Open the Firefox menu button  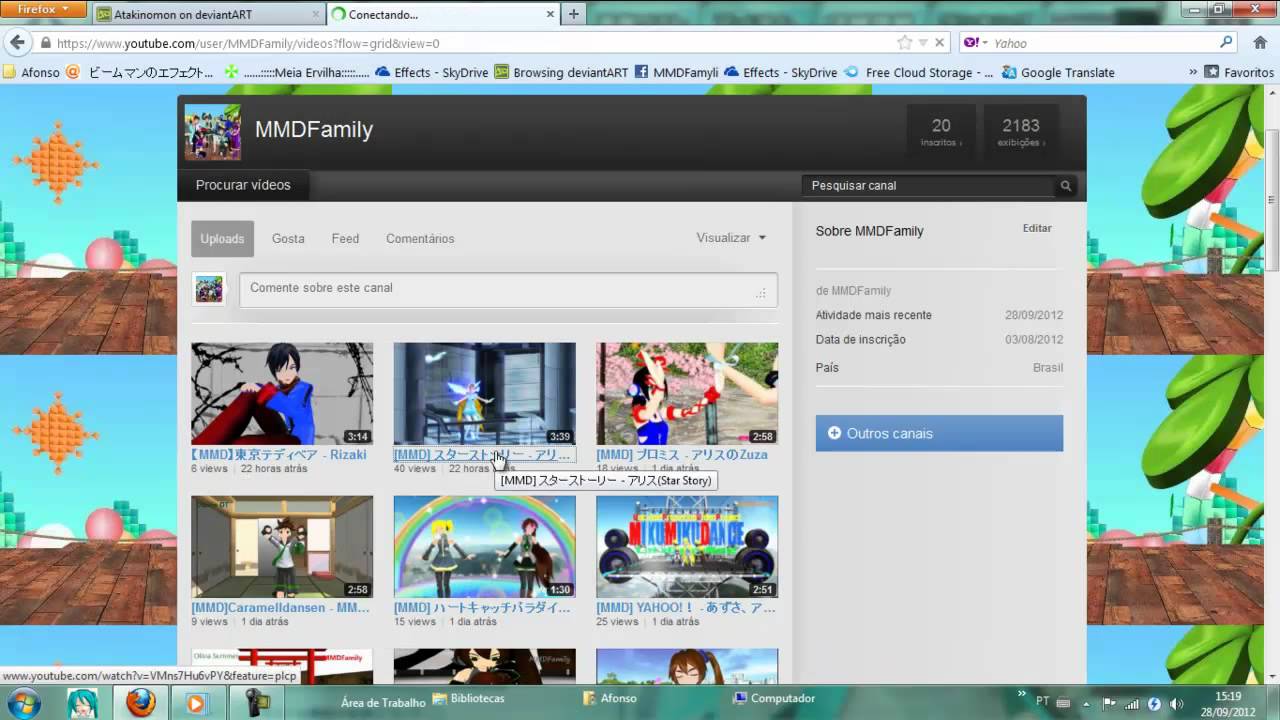45,10
